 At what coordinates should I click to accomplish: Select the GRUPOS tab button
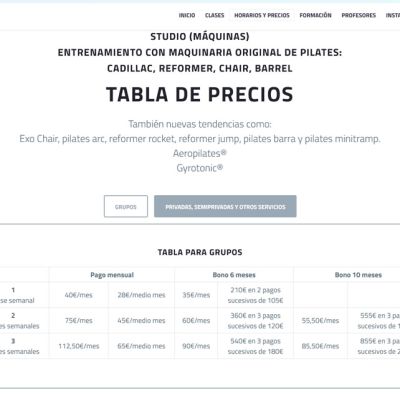click(x=126, y=206)
